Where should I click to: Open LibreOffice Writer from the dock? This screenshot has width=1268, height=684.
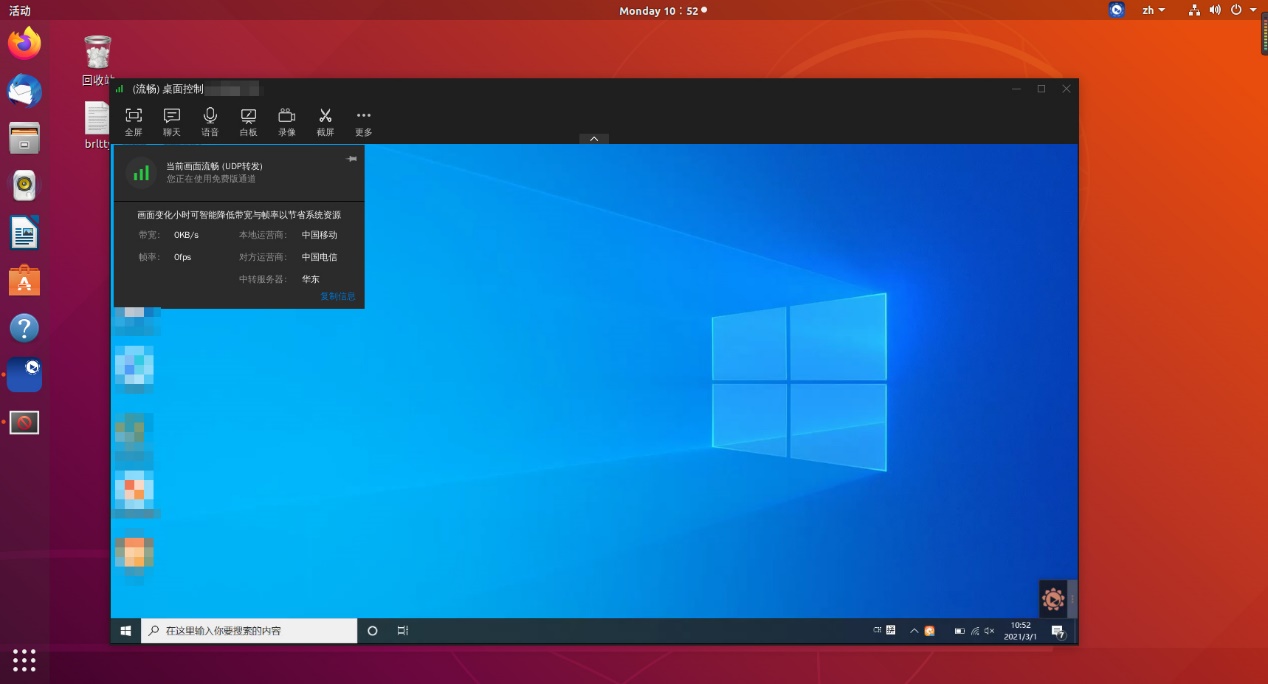point(25,233)
